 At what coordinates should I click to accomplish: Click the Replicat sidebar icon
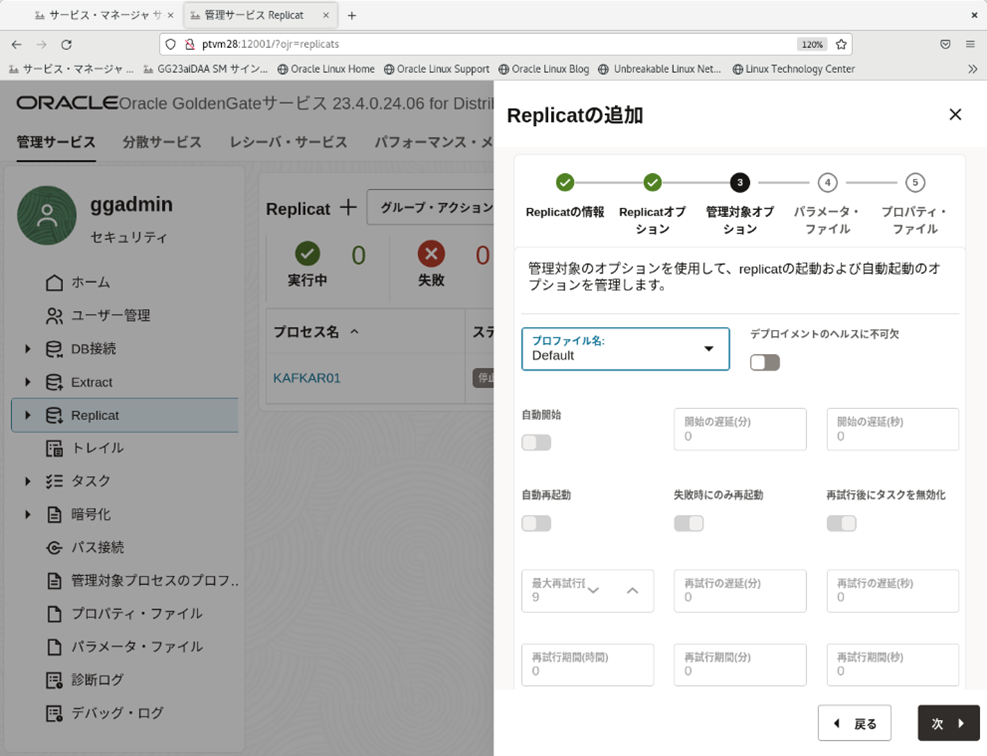click(x=54, y=415)
